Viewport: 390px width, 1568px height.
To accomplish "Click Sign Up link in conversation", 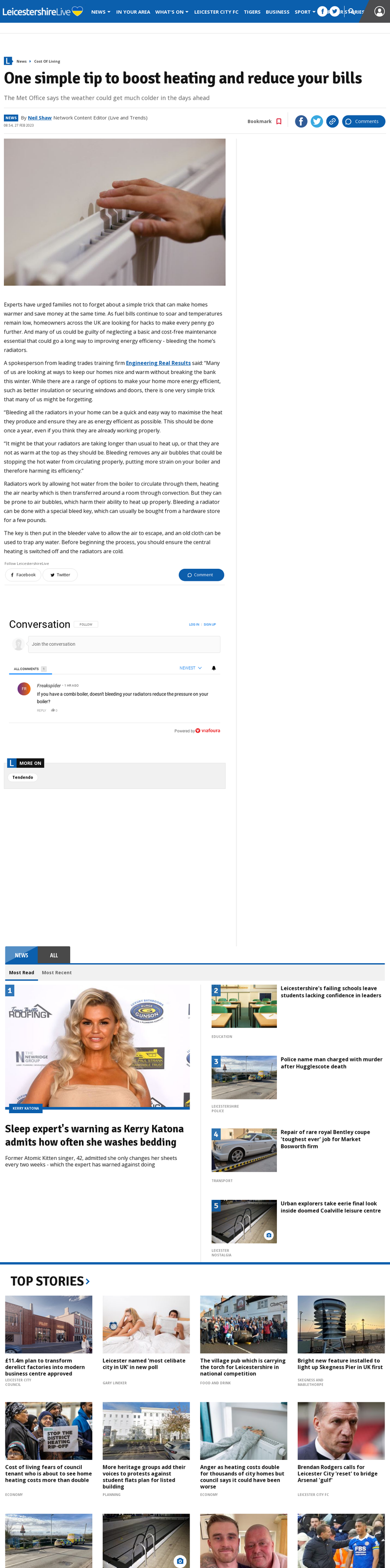I will (210, 624).
